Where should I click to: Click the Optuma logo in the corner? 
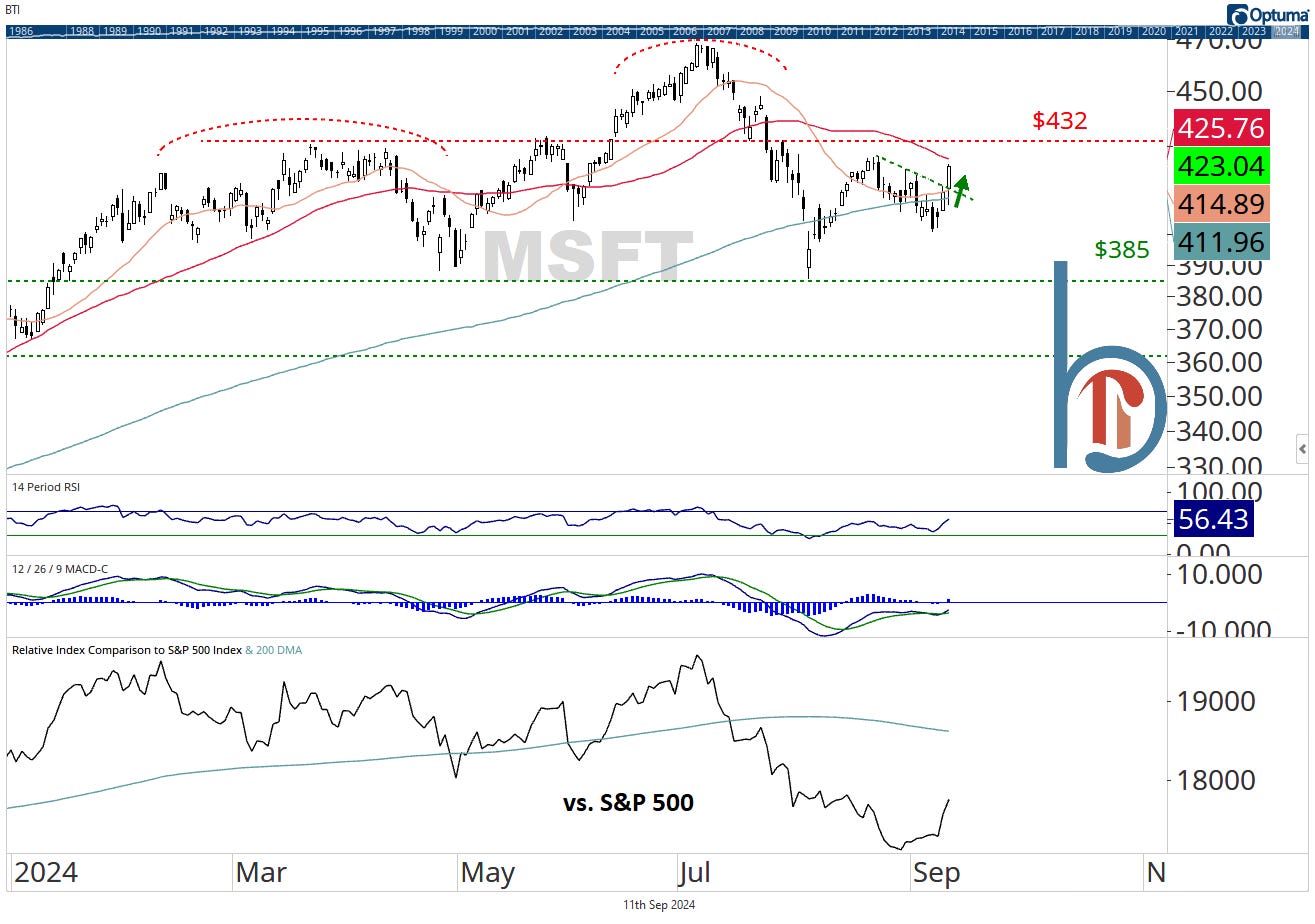[1268, 14]
